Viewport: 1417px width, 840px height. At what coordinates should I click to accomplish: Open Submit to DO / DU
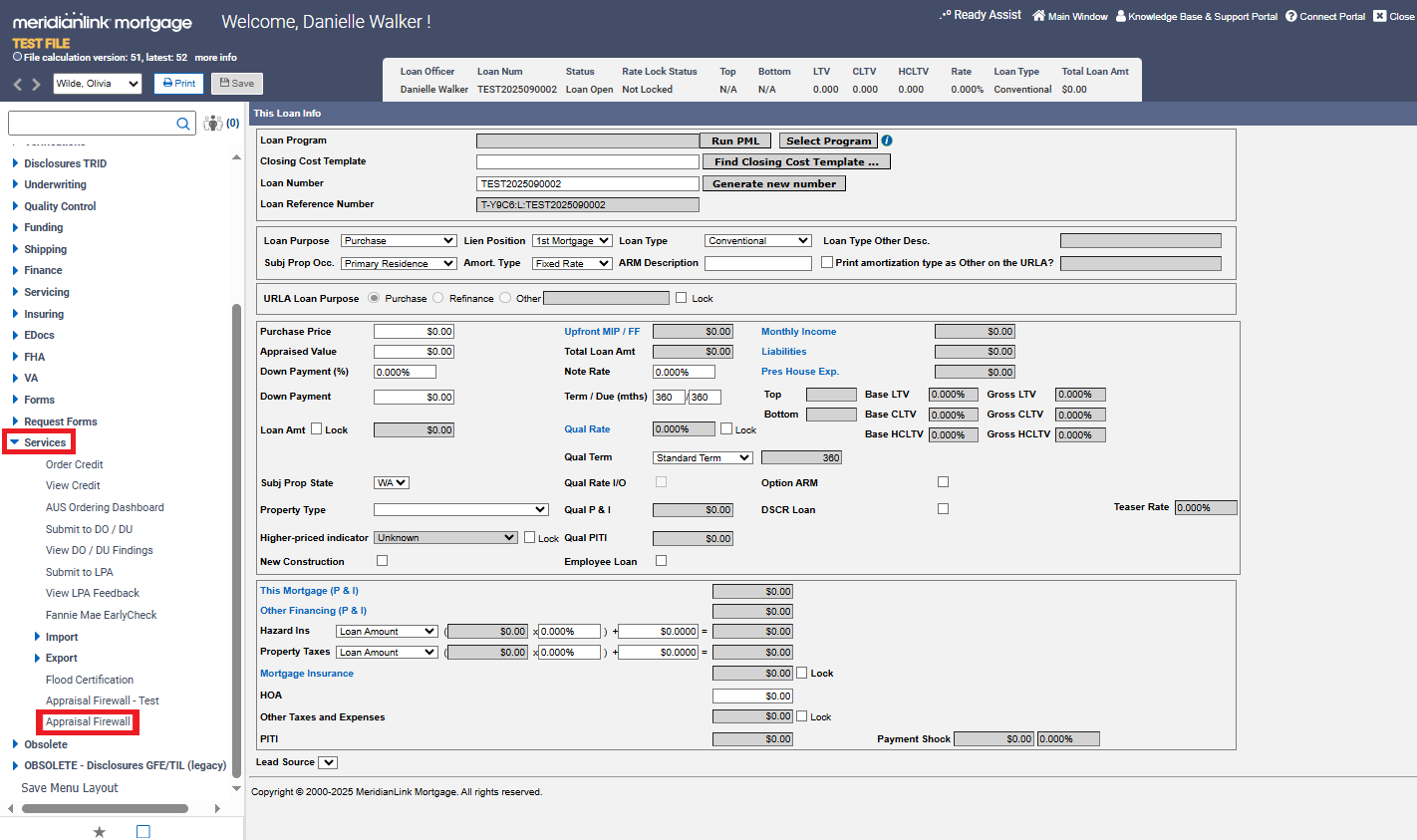(x=89, y=529)
